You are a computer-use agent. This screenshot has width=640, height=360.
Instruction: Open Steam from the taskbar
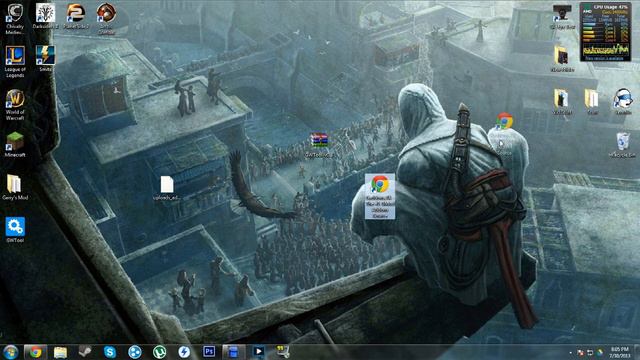pyautogui.click(x=85, y=351)
